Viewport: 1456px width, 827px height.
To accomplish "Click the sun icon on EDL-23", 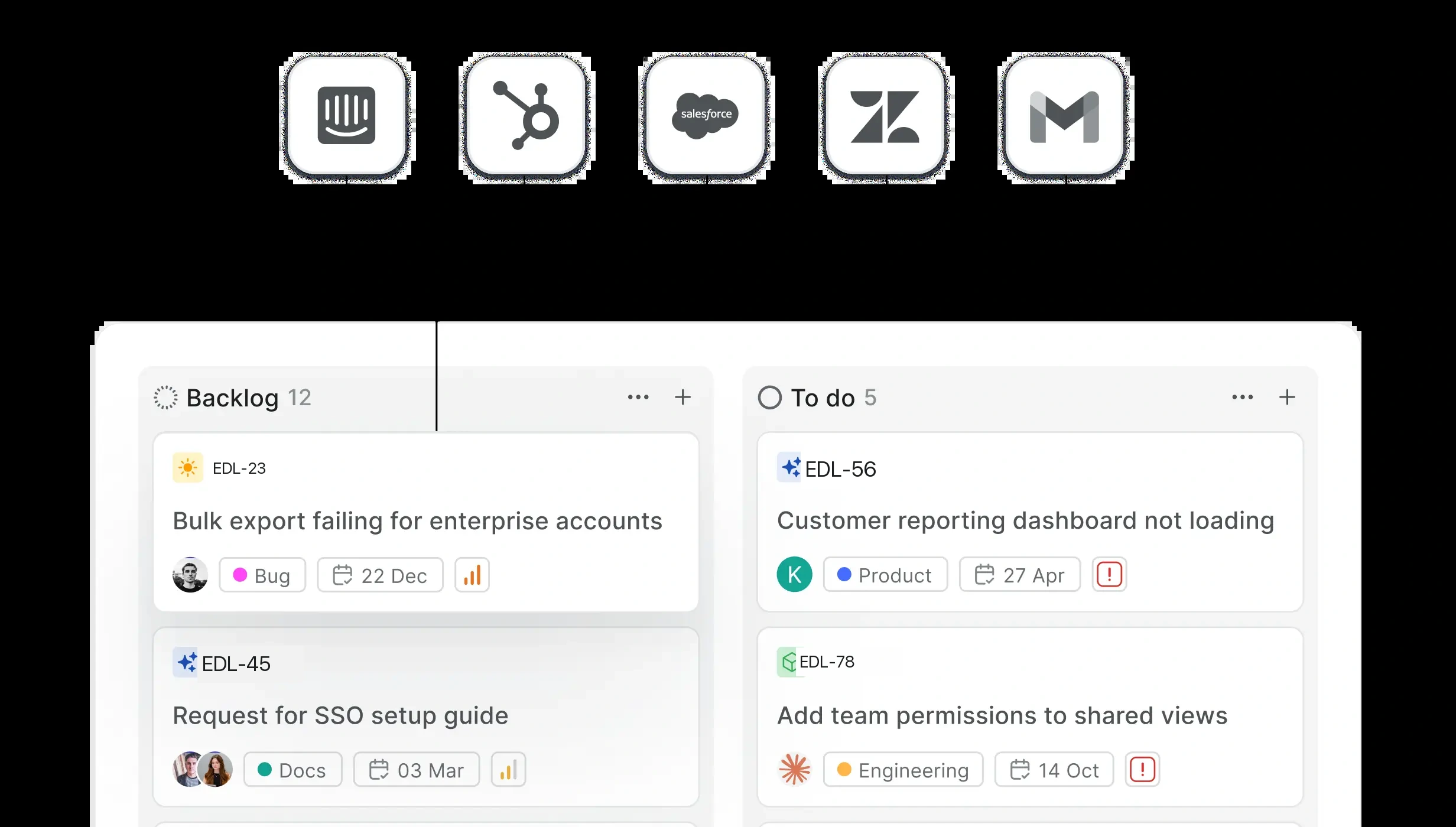I will [188, 468].
